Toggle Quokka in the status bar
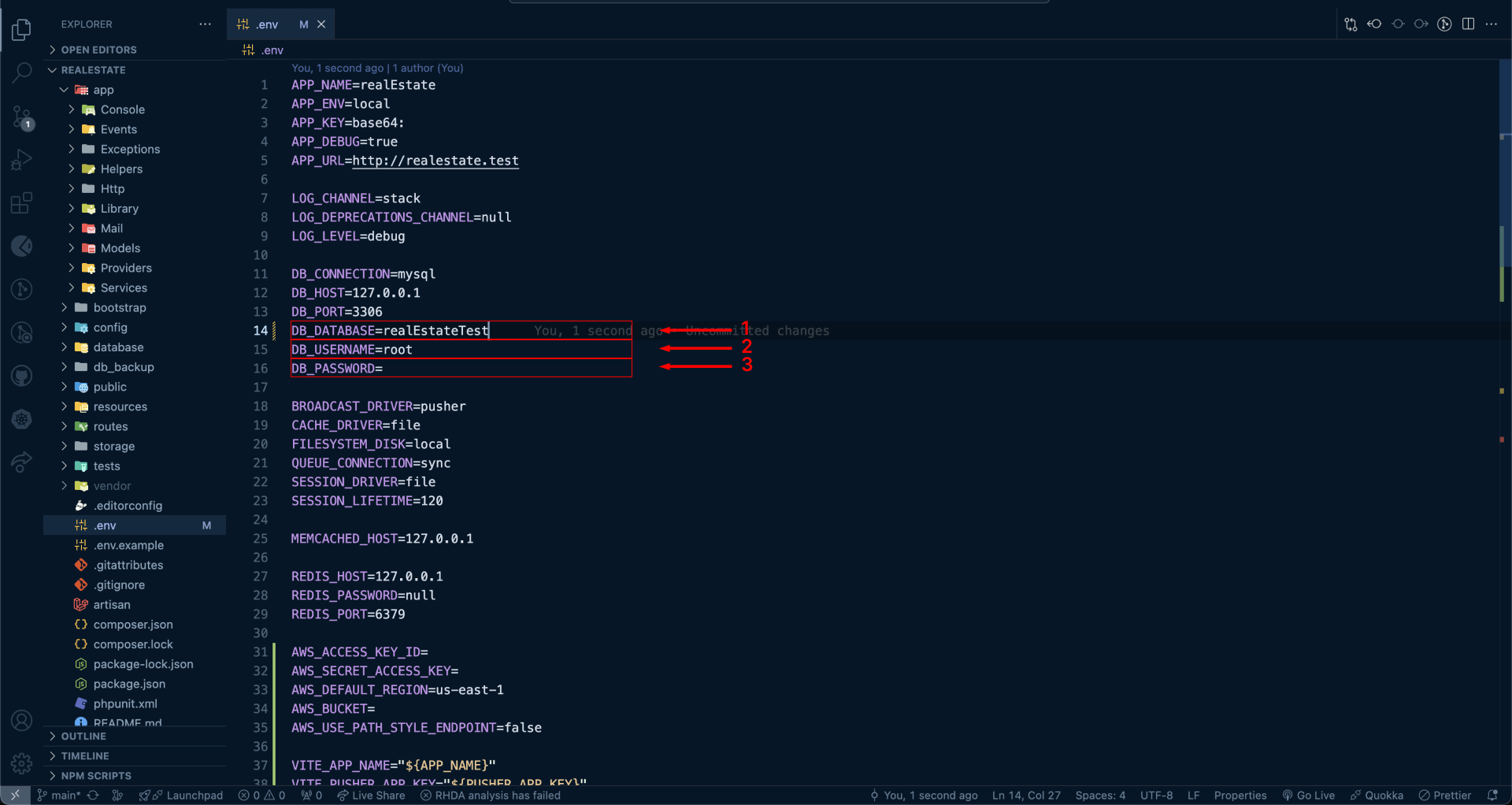 (1377, 796)
